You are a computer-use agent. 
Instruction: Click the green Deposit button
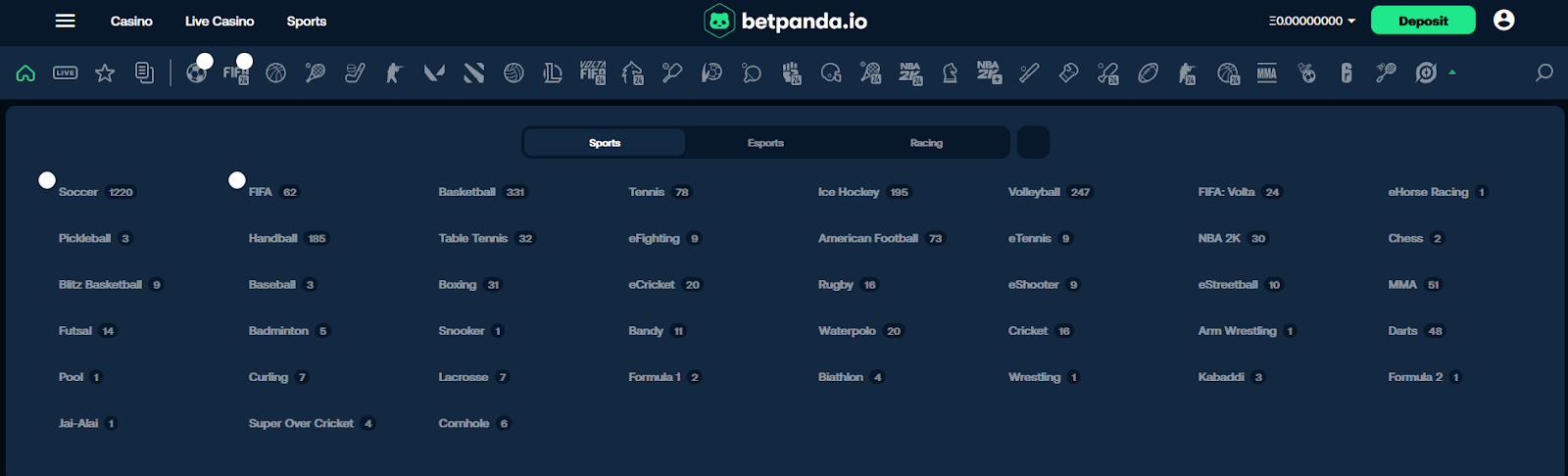(1423, 21)
